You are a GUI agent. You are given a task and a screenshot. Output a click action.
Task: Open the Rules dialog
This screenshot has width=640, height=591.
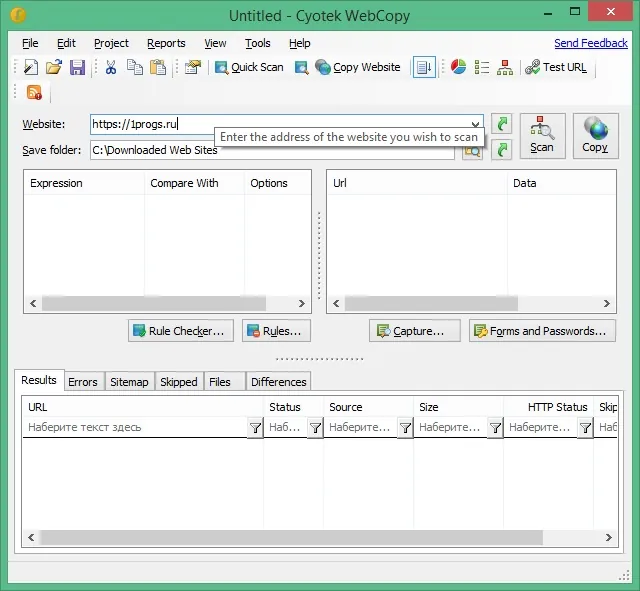point(276,331)
